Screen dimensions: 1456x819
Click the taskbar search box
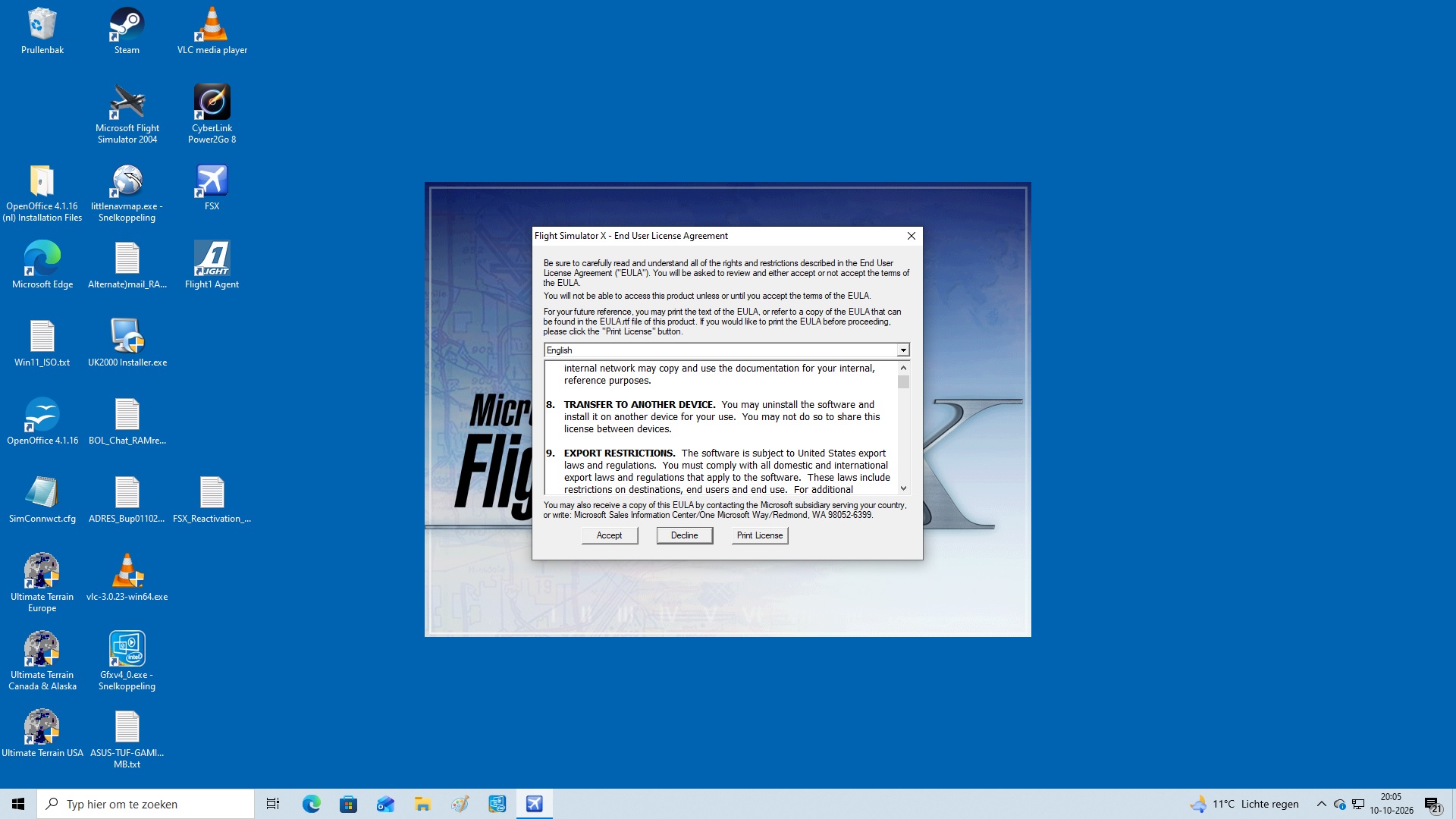[x=146, y=804]
